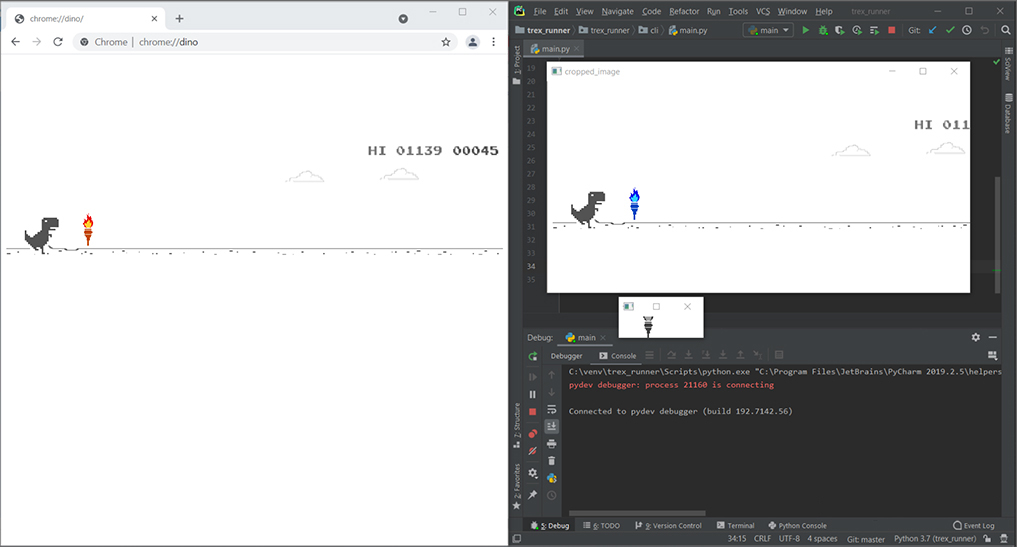Open the TODO tool window
Viewport: 1017px width, 547px height.
(x=601, y=526)
